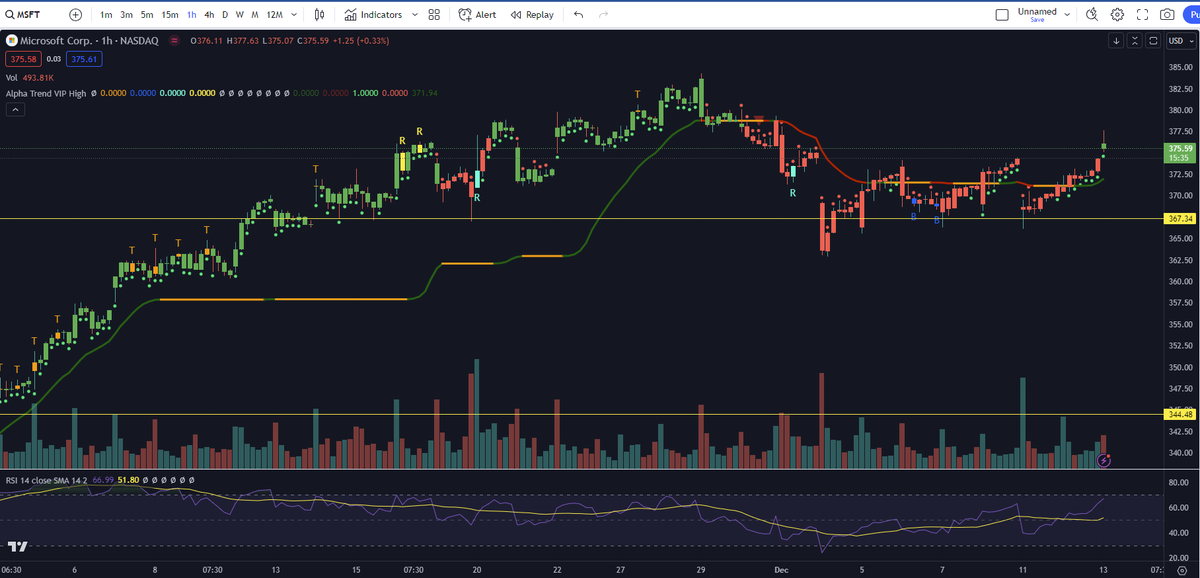Open chart settings gear
Viewport: 1200px width, 578px height.
(1117, 15)
